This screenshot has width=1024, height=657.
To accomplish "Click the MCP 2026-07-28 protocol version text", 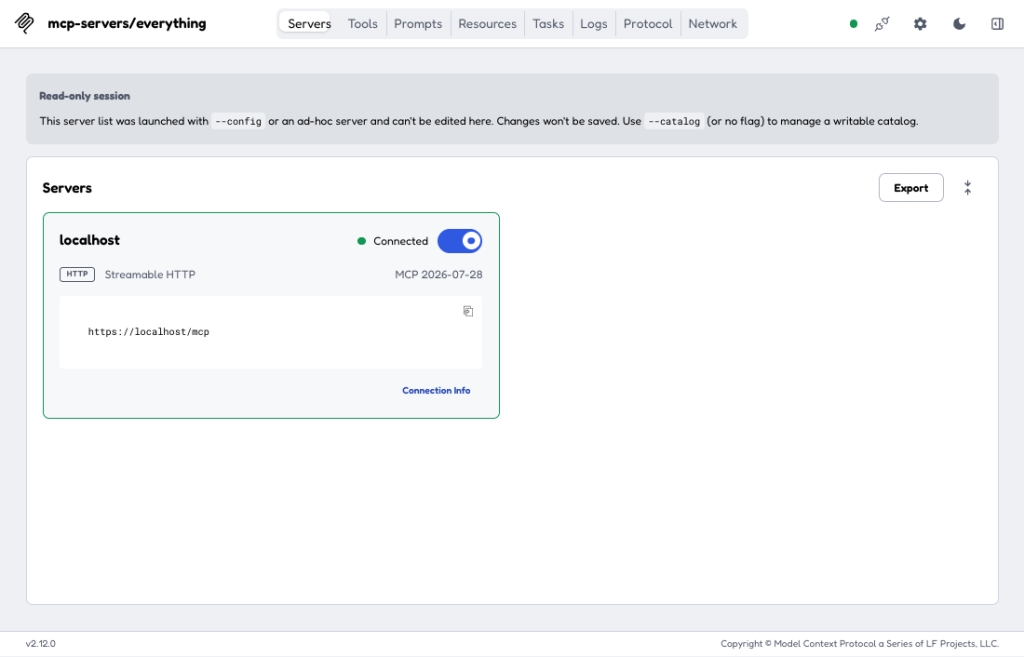I will tap(438, 275).
